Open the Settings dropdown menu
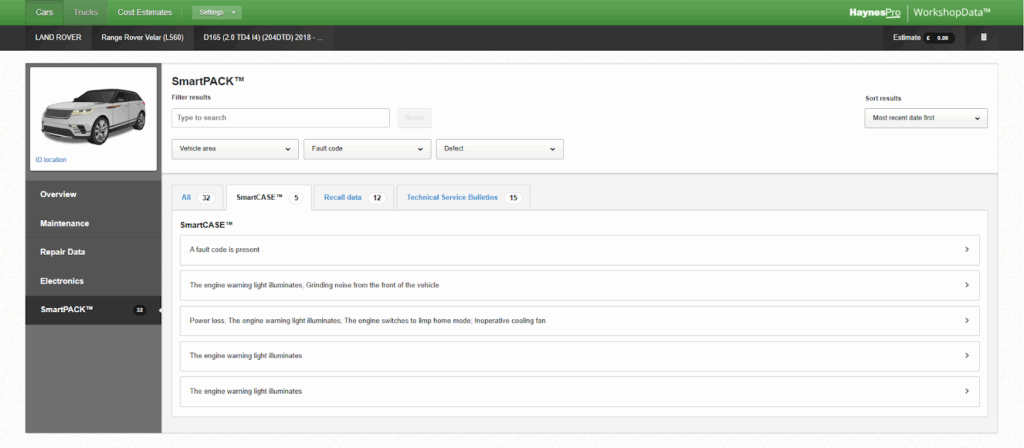The width and height of the screenshot is (1024, 448). click(x=216, y=12)
